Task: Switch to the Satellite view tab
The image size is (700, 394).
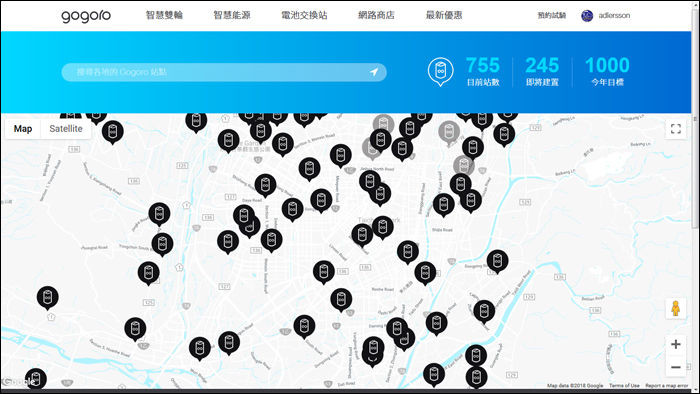Action: click(x=66, y=129)
